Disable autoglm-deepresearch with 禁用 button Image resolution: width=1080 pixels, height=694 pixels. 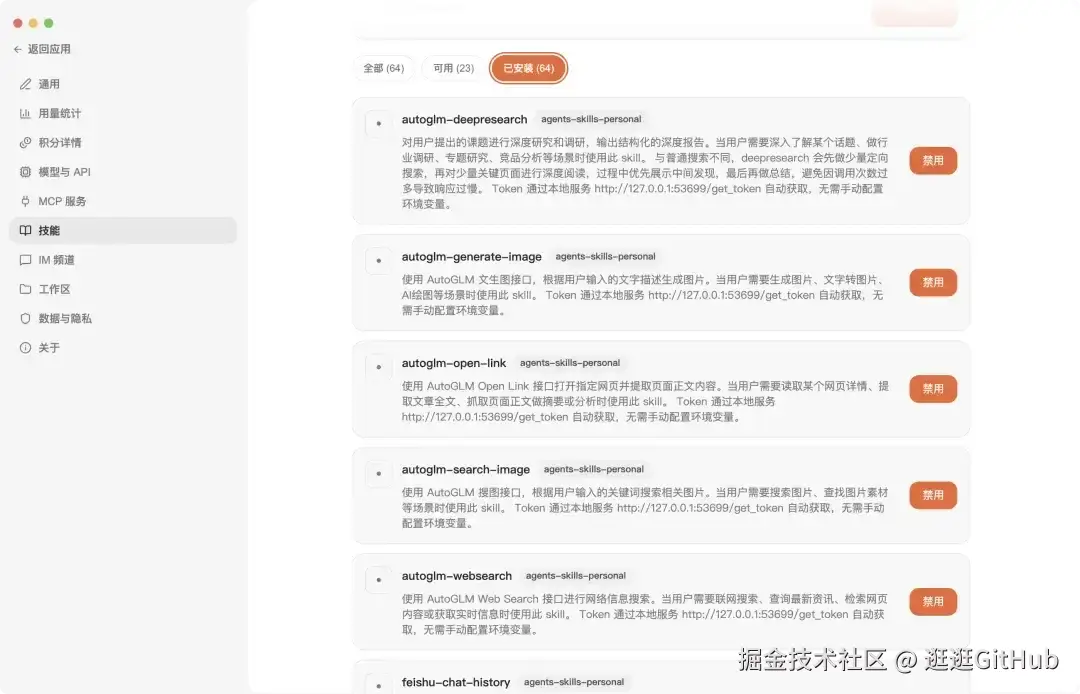[x=933, y=160]
